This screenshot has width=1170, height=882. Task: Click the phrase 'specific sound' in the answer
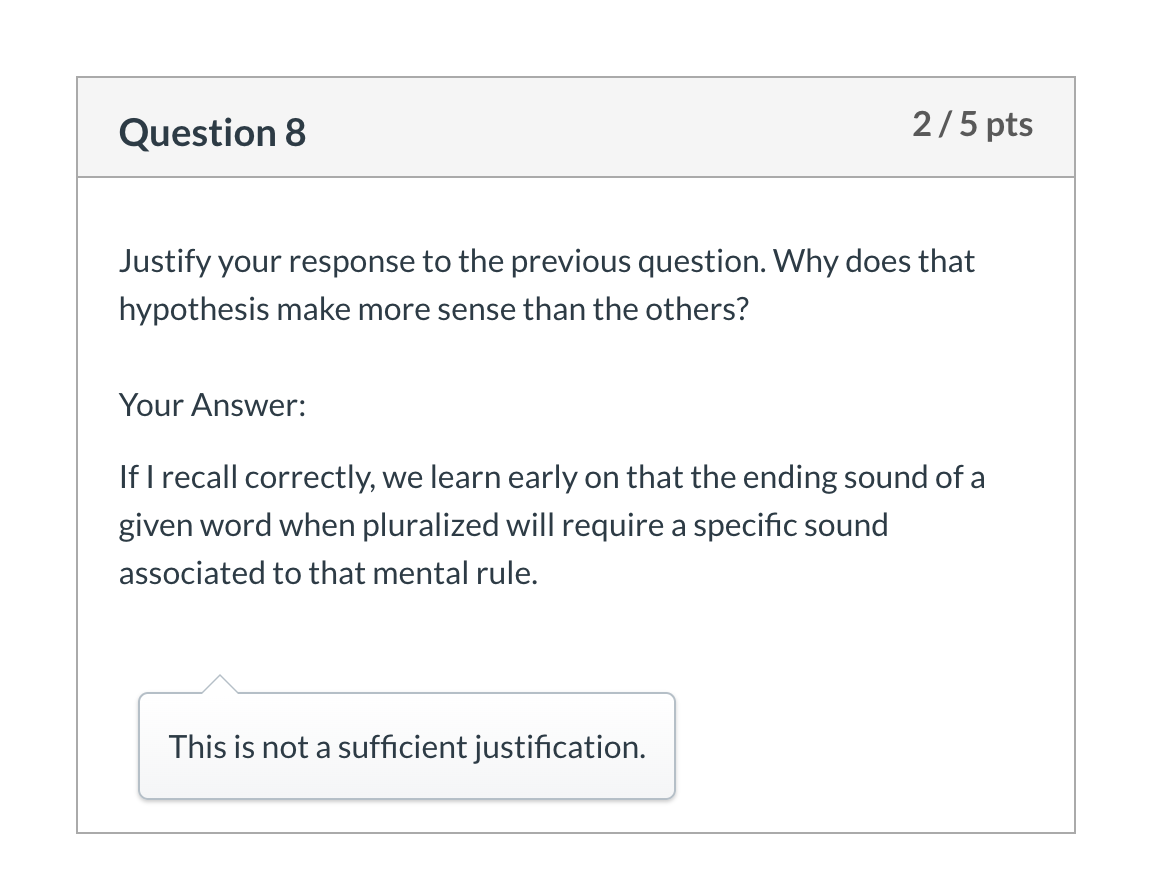coord(790,525)
